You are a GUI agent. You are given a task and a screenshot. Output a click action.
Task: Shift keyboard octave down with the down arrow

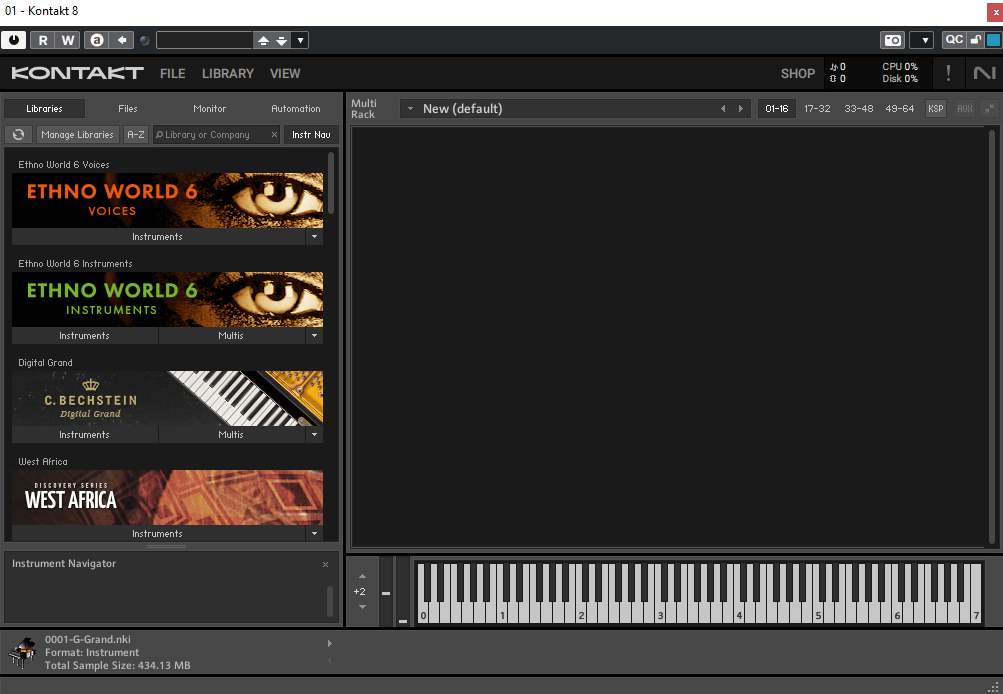coord(362,606)
